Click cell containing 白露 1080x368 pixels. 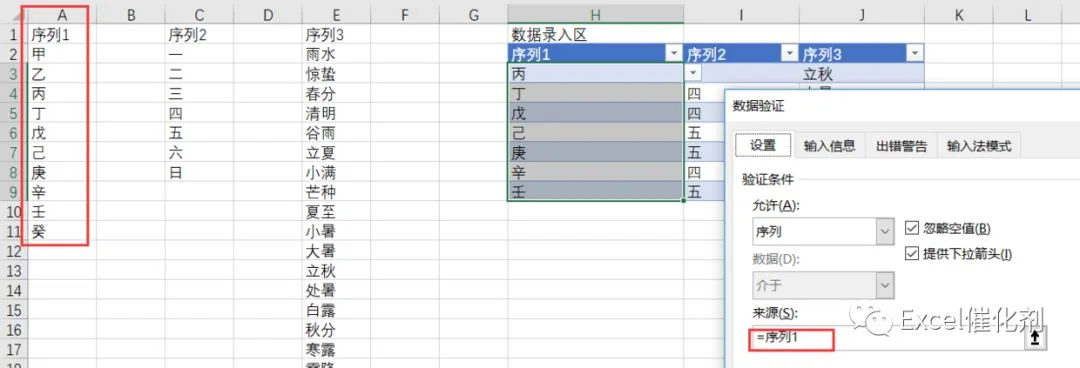coord(336,310)
